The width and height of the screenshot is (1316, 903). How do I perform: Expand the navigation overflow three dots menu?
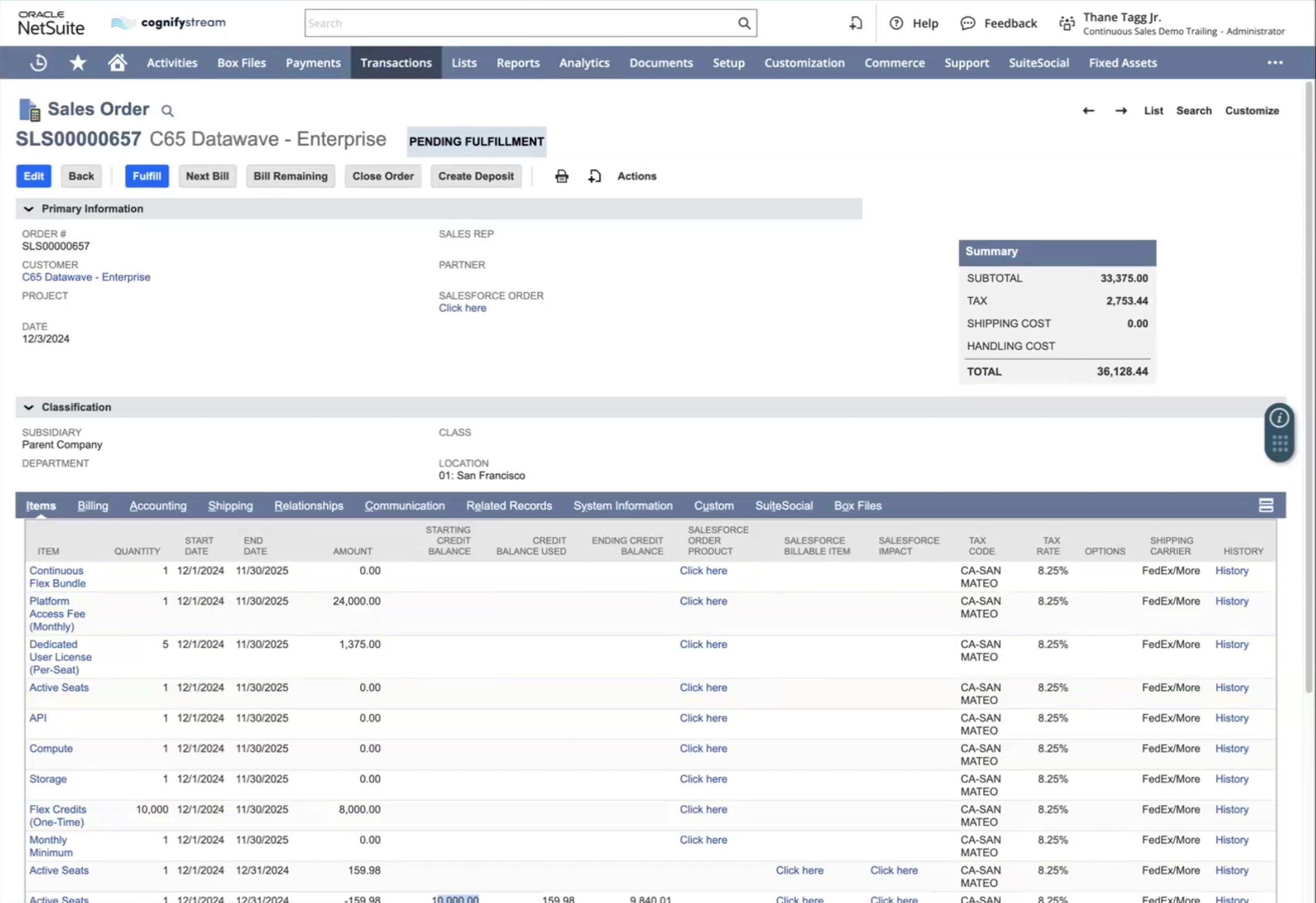click(1275, 63)
